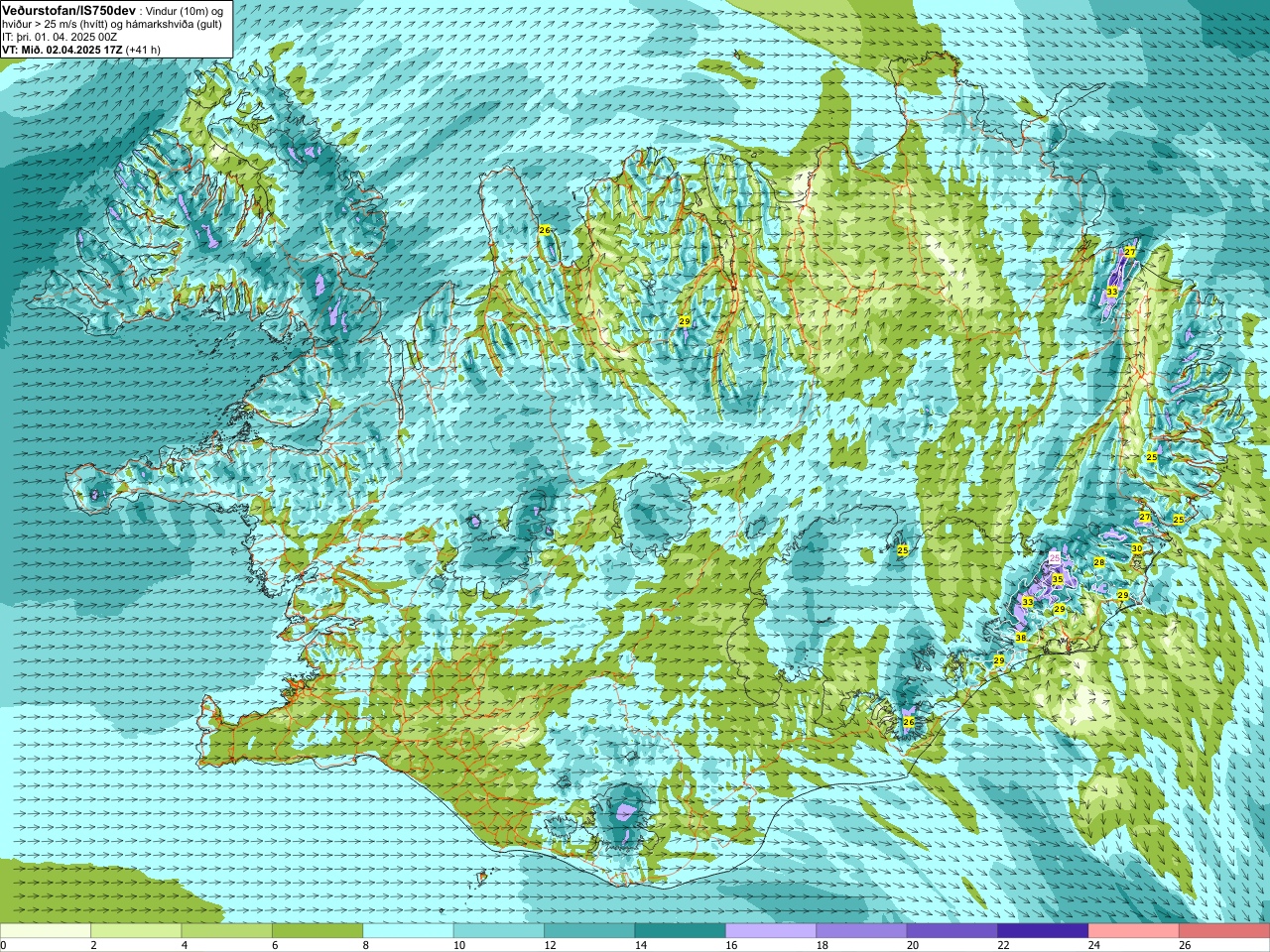
Task: Select the light lavender 16–18 m/s legend swatch
Action: pos(771,931)
